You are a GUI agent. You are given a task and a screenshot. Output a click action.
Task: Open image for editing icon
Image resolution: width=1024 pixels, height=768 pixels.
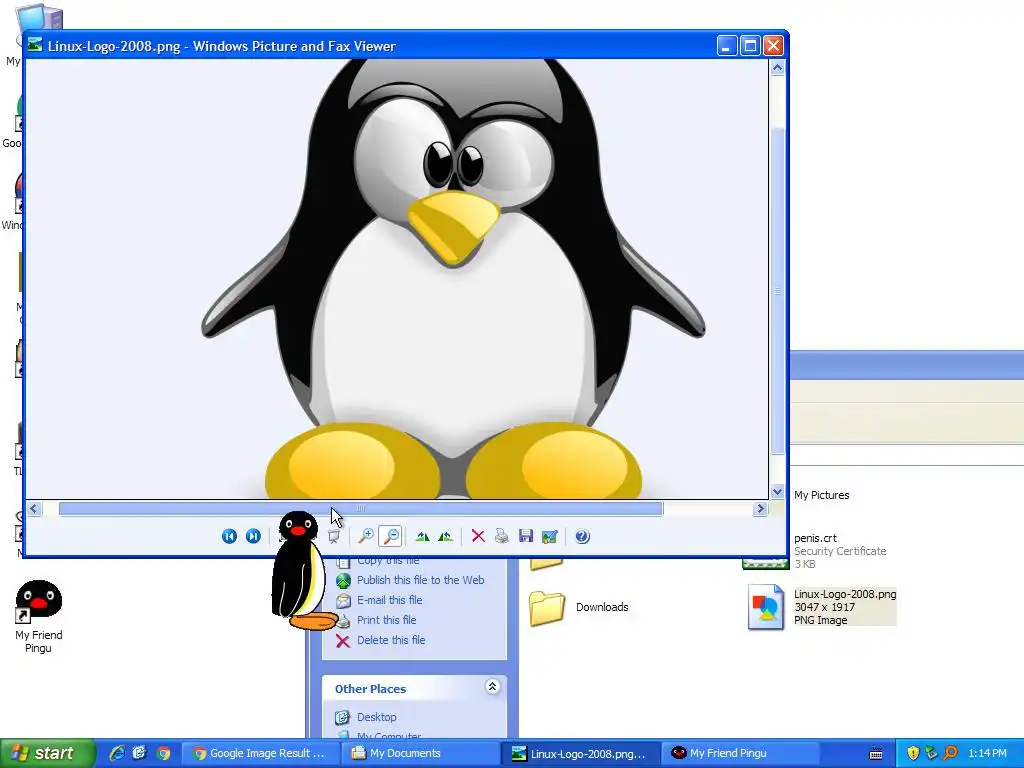(550, 536)
